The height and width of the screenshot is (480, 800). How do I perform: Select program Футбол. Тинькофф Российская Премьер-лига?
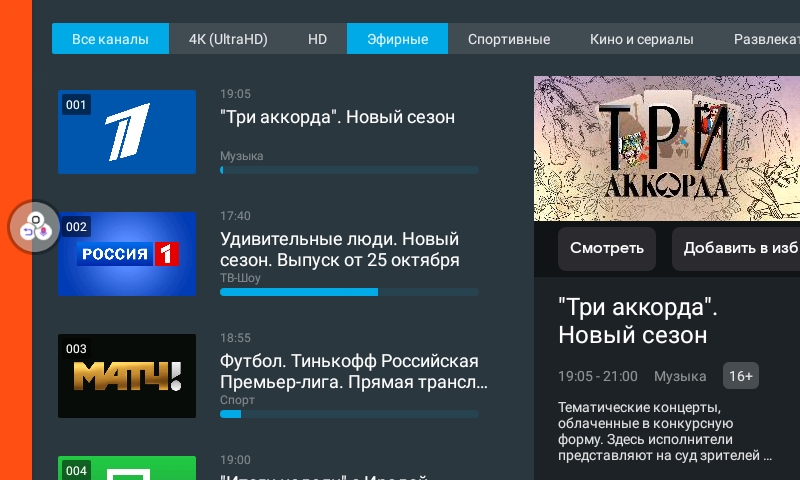click(x=354, y=371)
